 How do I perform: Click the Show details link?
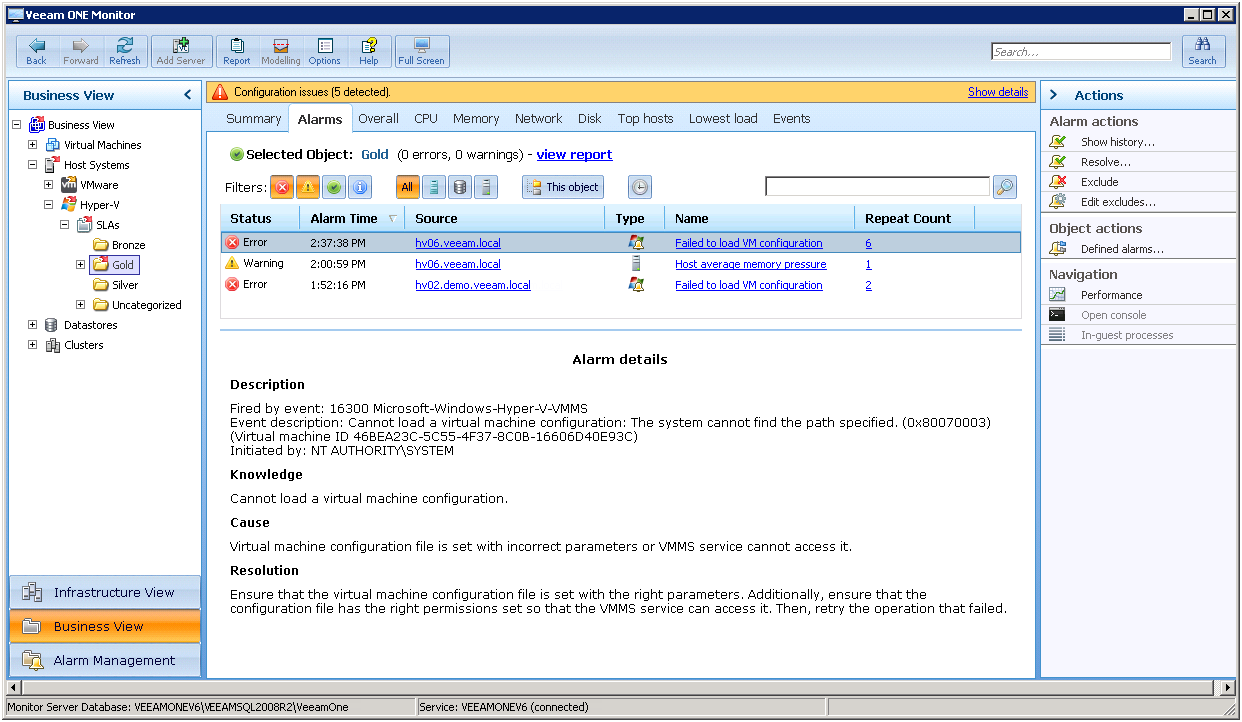(998, 92)
